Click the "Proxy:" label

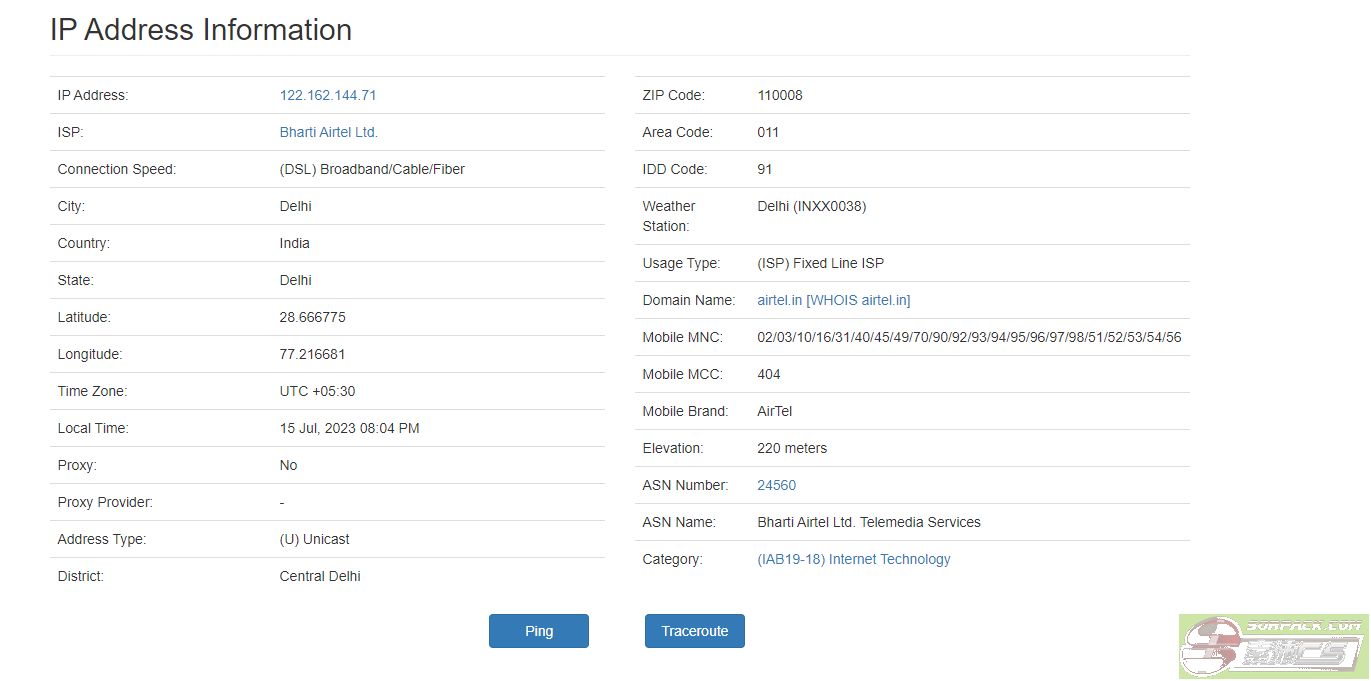tap(78, 465)
